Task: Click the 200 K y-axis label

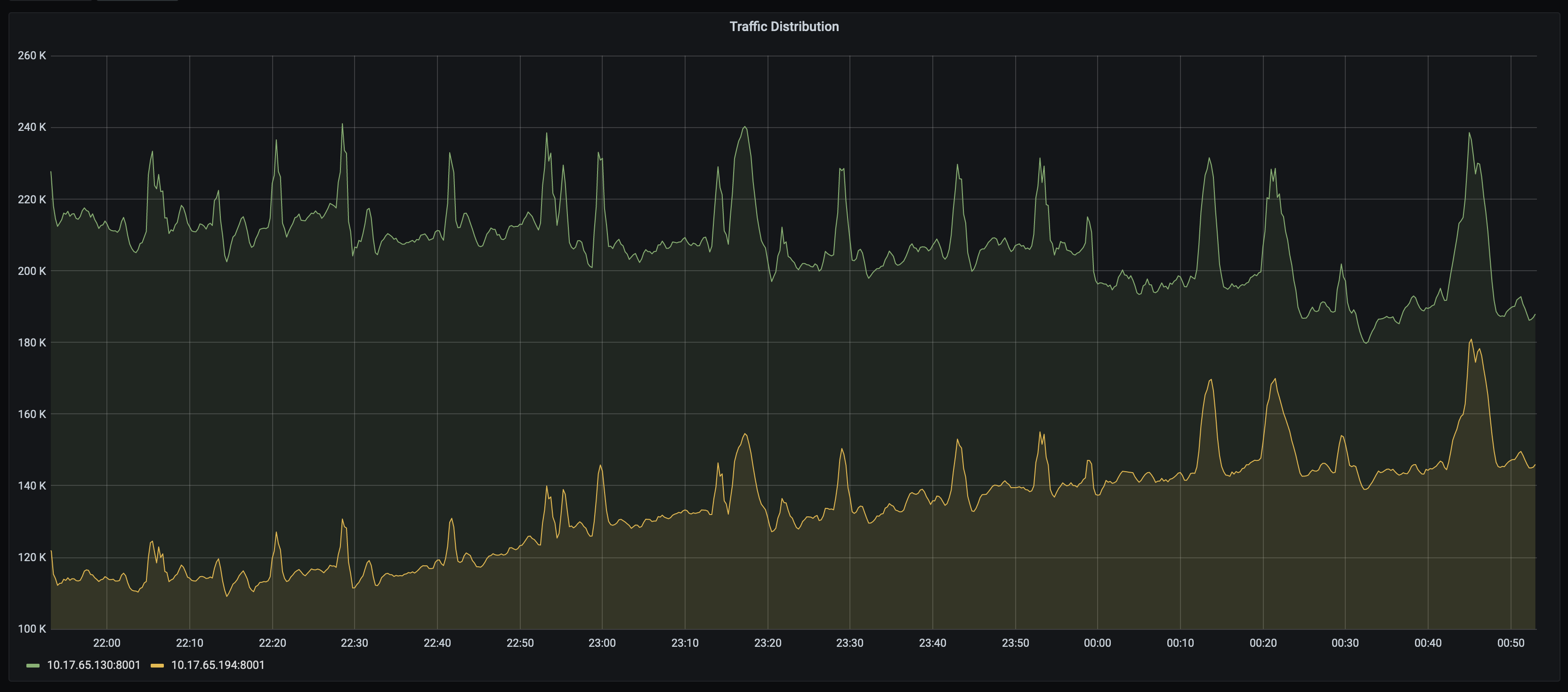Action: pyautogui.click(x=32, y=271)
